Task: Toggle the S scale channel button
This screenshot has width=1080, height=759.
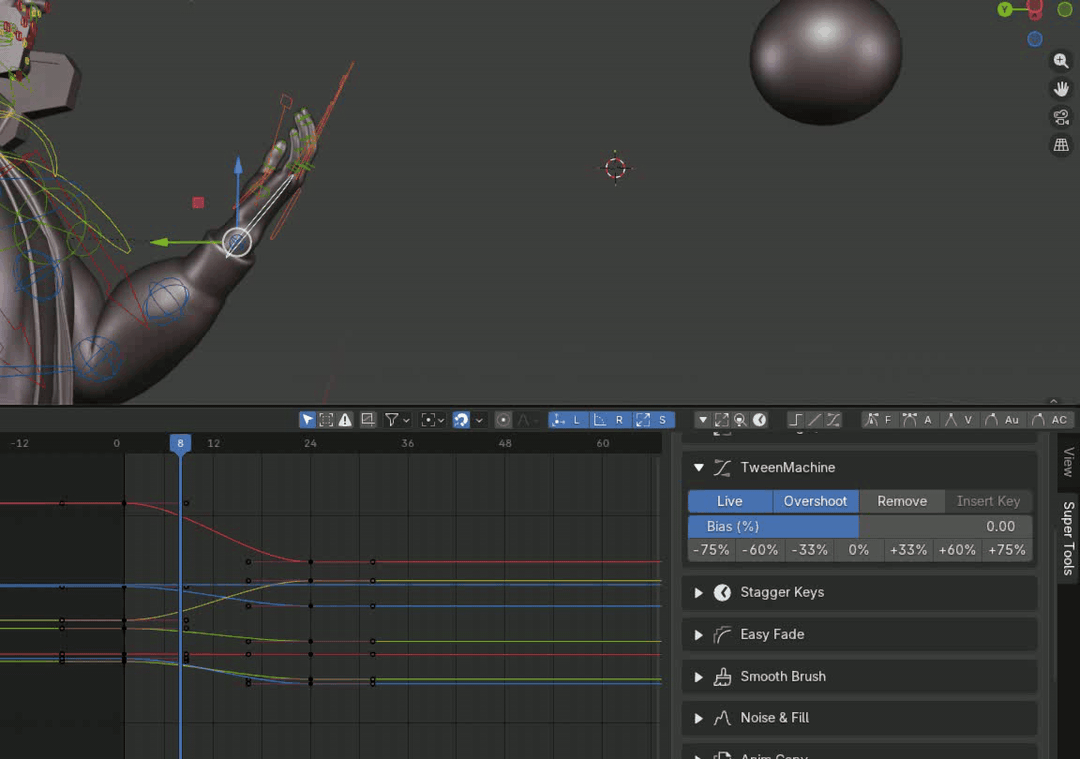Action: point(653,419)
